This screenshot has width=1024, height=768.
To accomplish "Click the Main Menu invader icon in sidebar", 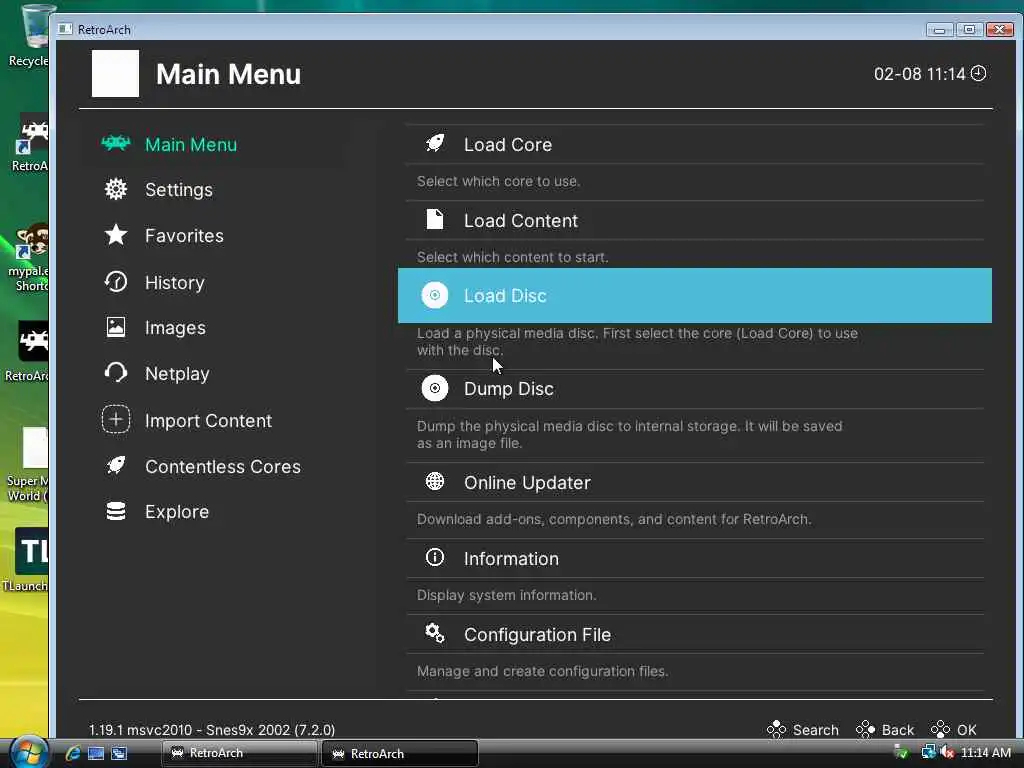I will click(116, 143).
